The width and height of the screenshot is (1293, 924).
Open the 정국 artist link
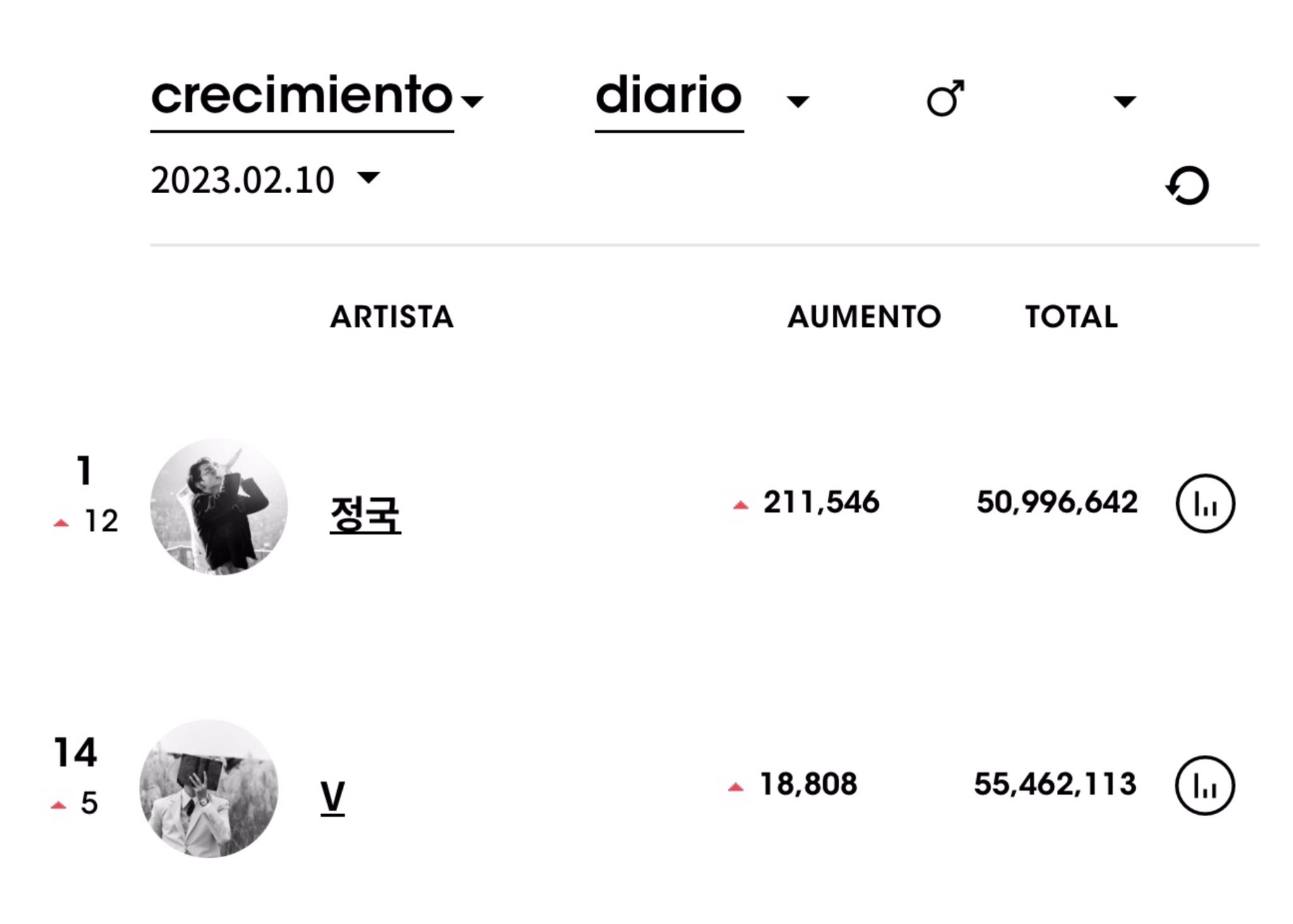tap(365, 514)
